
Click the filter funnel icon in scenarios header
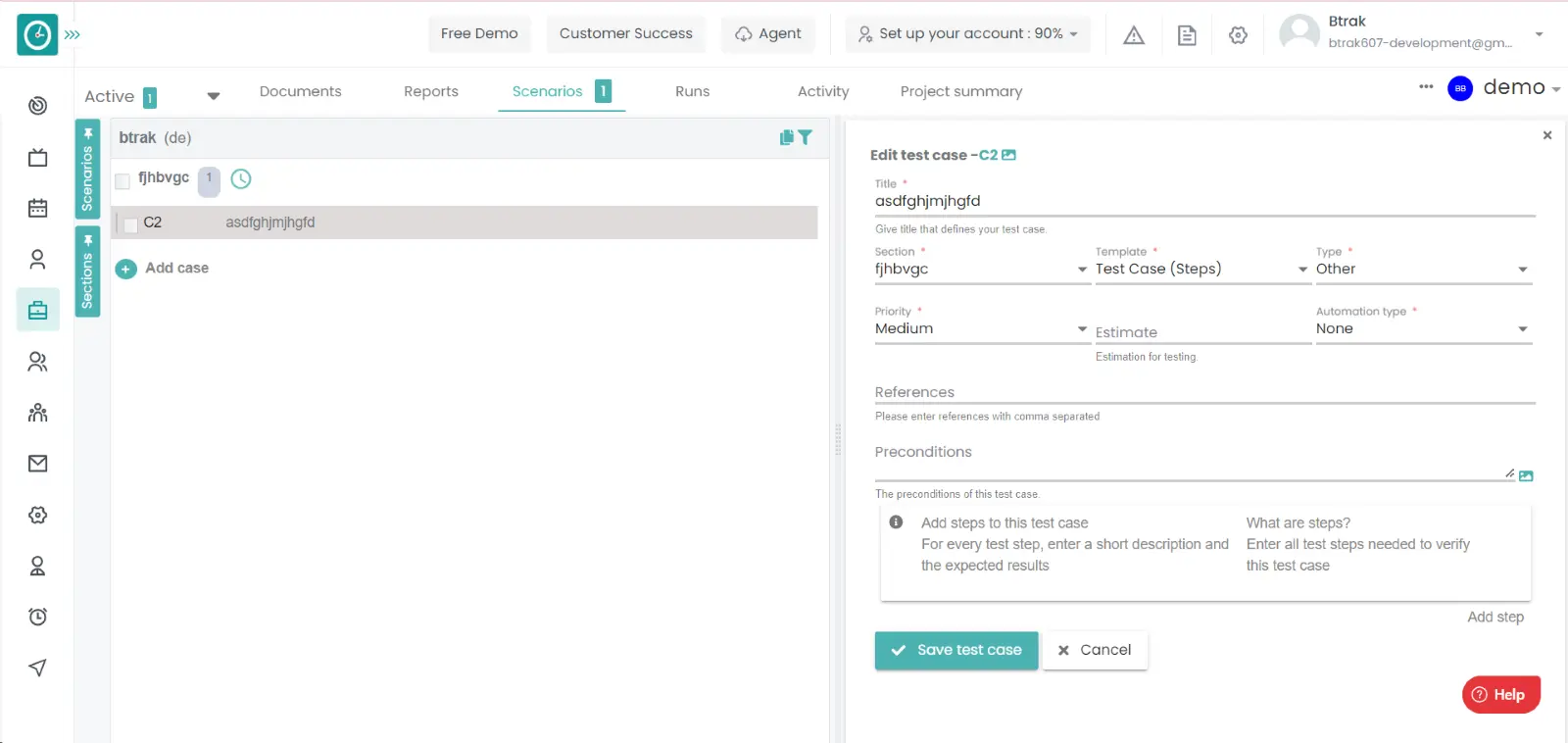click(x=806, y=137)
